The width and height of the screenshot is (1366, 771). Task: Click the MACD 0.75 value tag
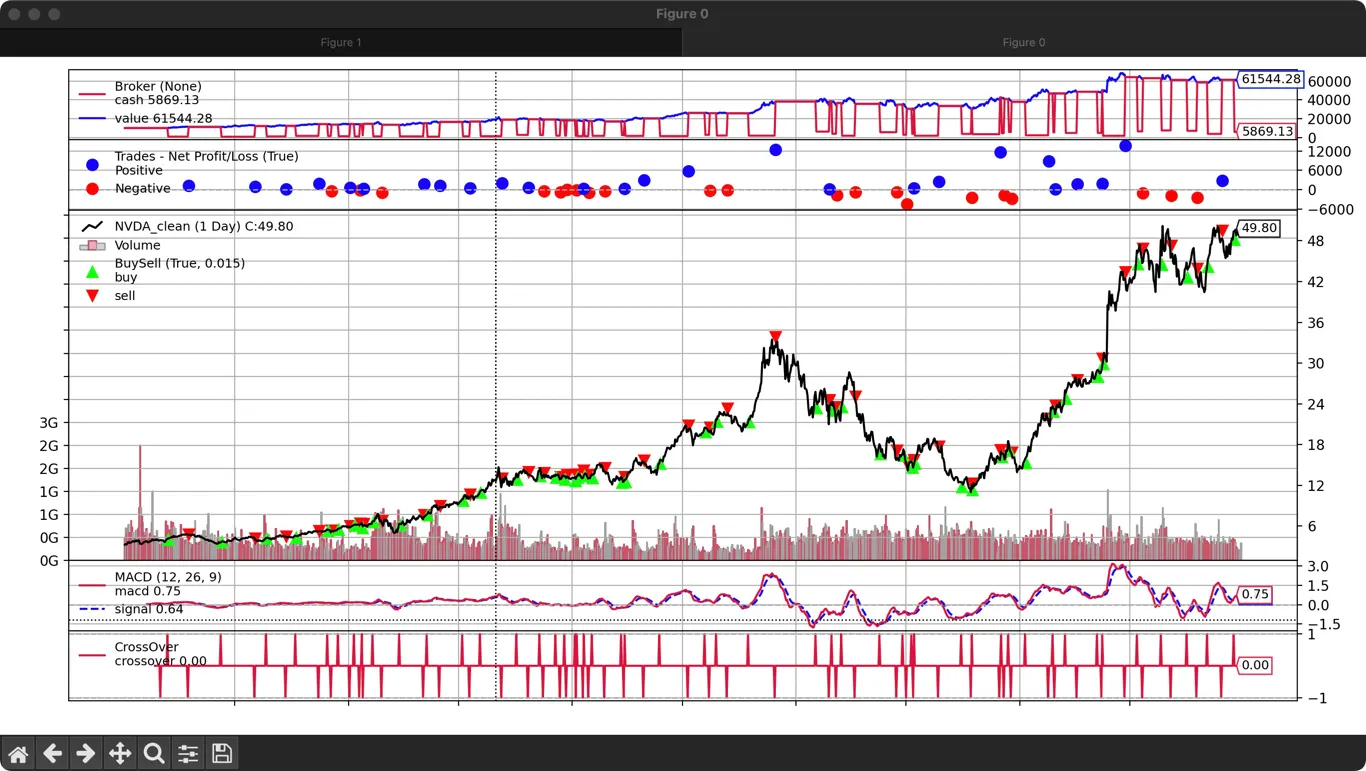pyautogui.click(x=1254, y=594)
